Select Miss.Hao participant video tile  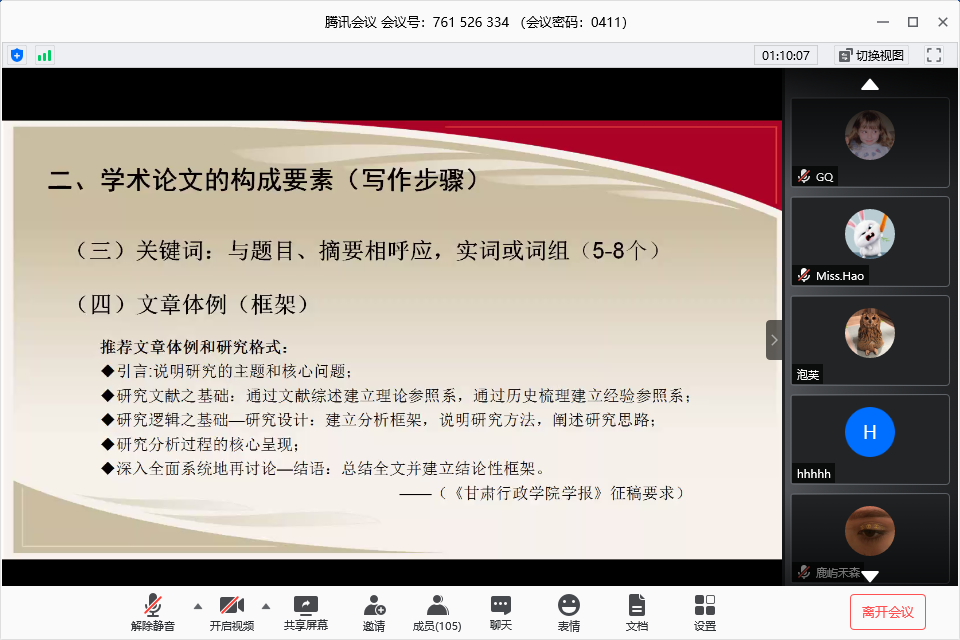click(870, 241)
